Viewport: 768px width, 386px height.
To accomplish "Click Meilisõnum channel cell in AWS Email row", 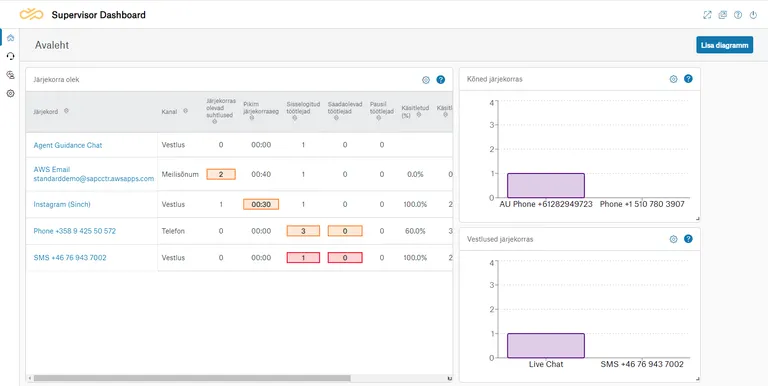I will click(x=180, y=174).
